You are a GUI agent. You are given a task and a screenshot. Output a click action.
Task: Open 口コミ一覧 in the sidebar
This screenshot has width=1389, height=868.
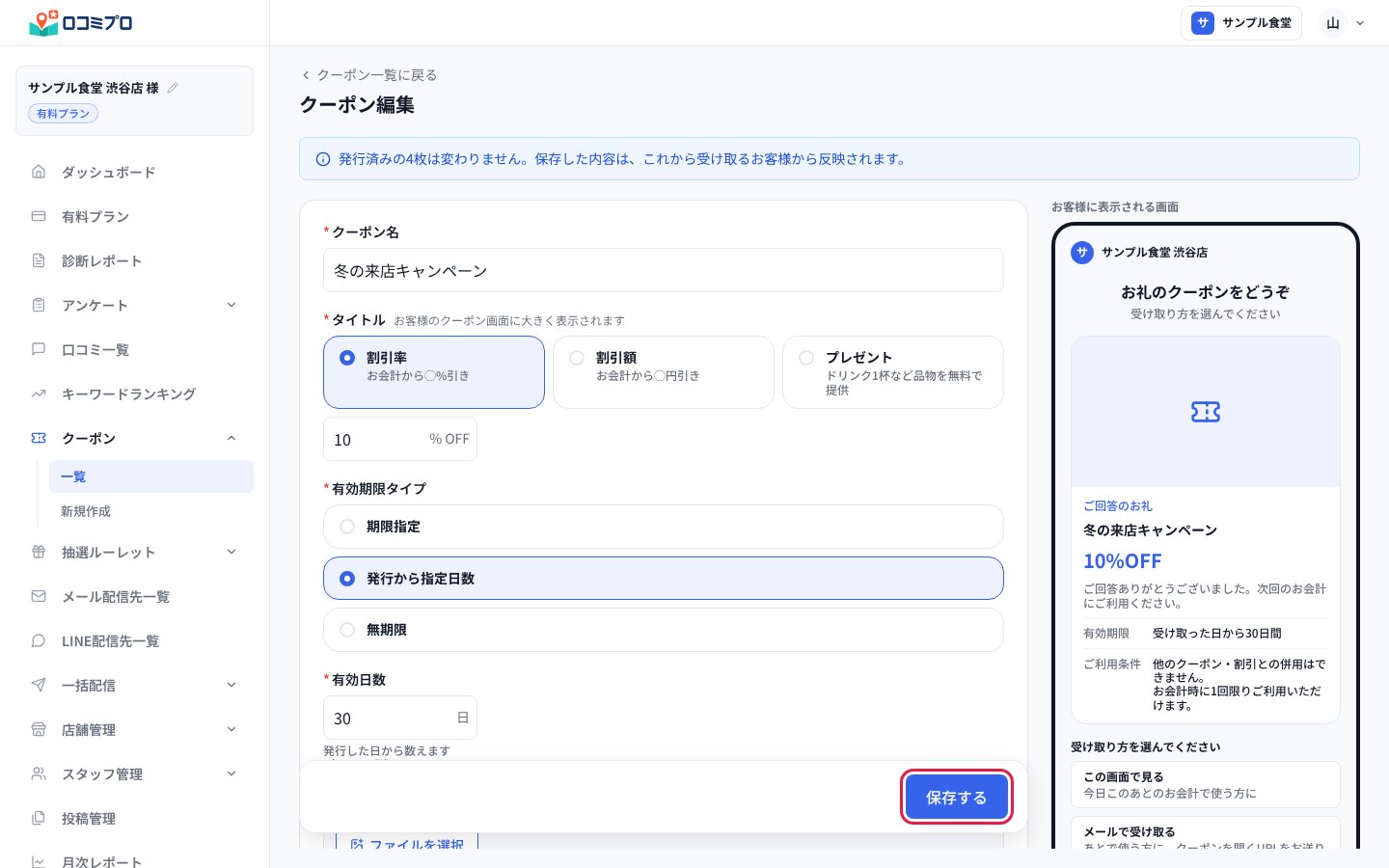pos(135,349)
